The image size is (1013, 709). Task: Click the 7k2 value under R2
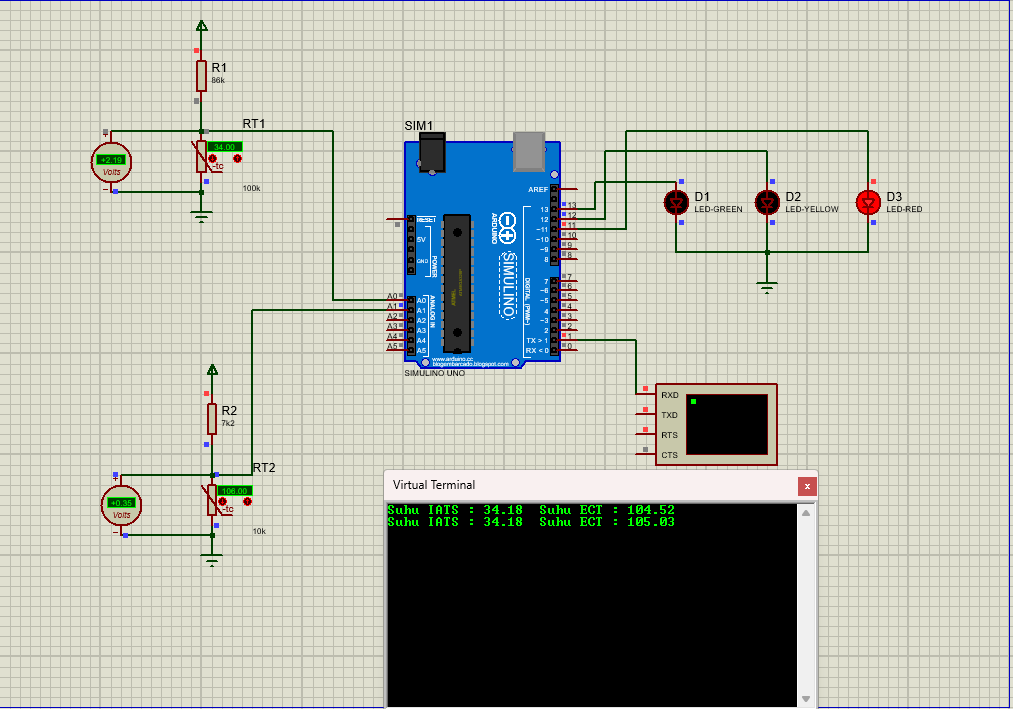[x=228, y=423]
